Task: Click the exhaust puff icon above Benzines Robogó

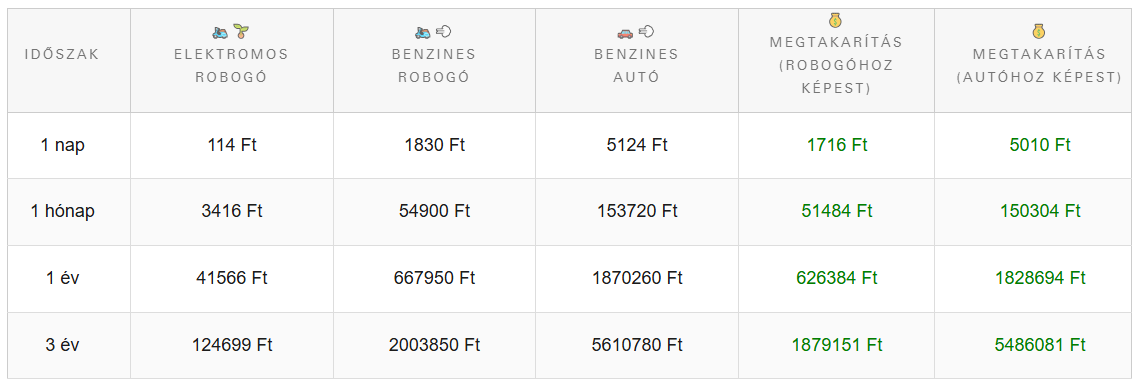Action: point(444,31)
